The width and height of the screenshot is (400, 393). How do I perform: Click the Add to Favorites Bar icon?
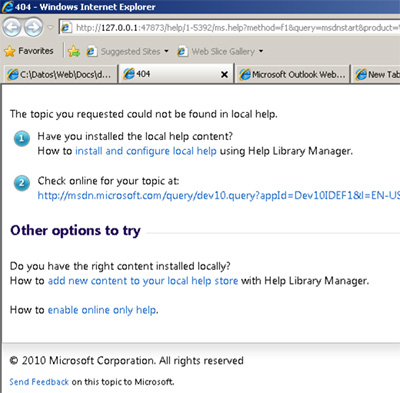tap(74, 51)
